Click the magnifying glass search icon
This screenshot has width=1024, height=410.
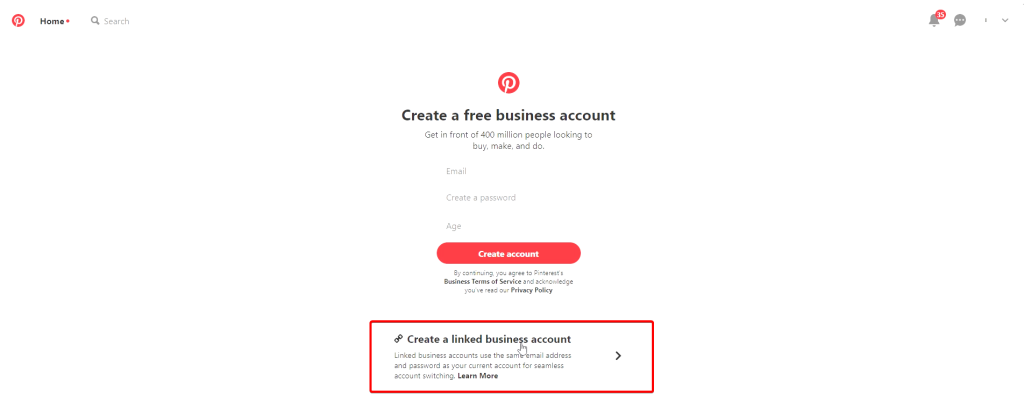point(95,21)
